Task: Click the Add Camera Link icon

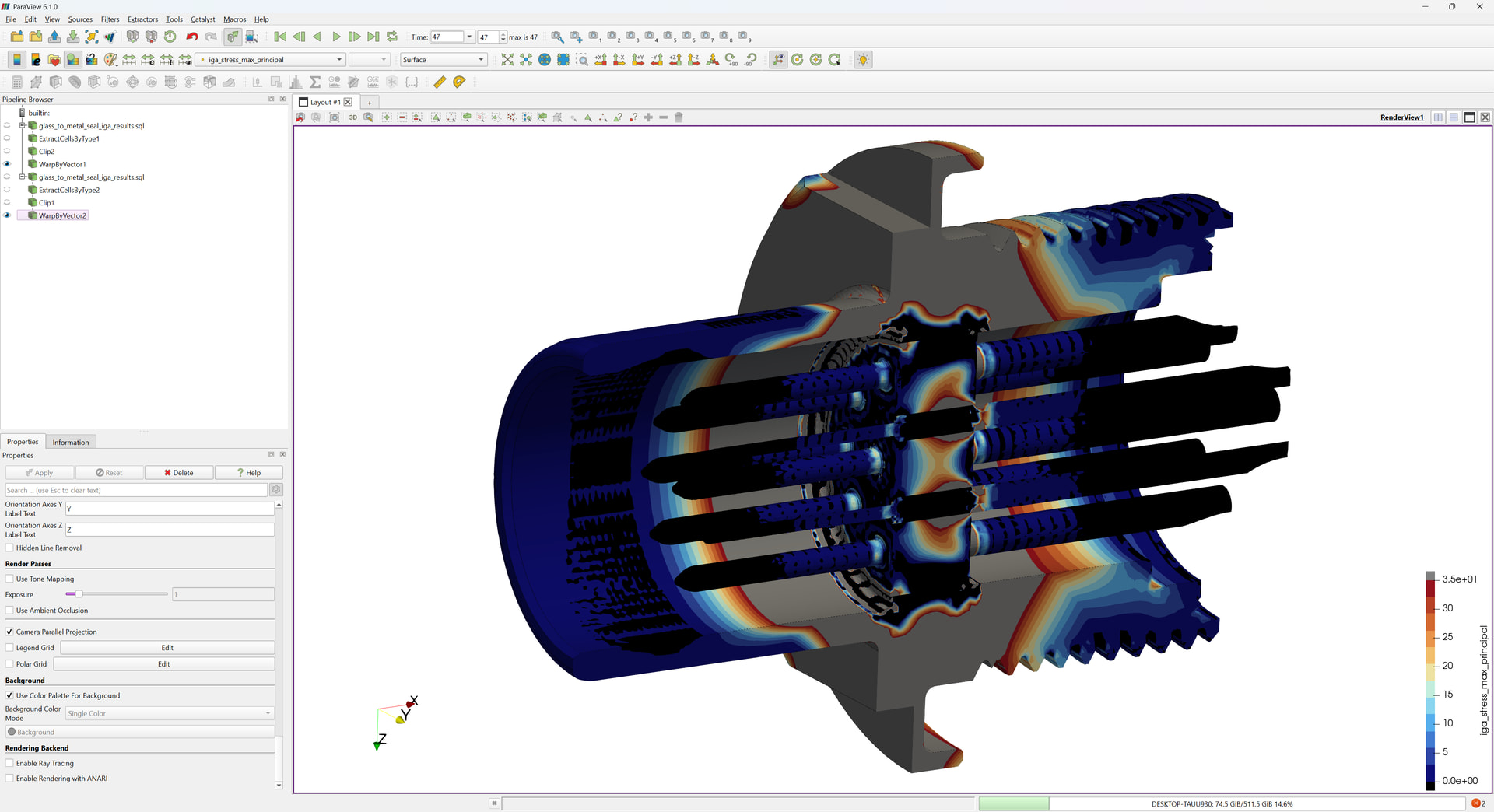Action: [576, 37]
